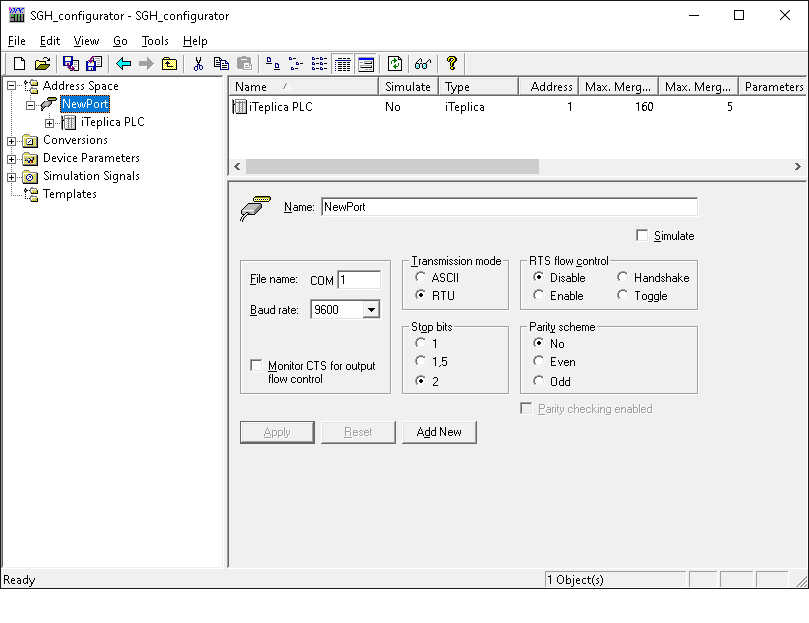Click the horizontal scrollbar right arrow
809x623 pixels.
tap(798, 166)
